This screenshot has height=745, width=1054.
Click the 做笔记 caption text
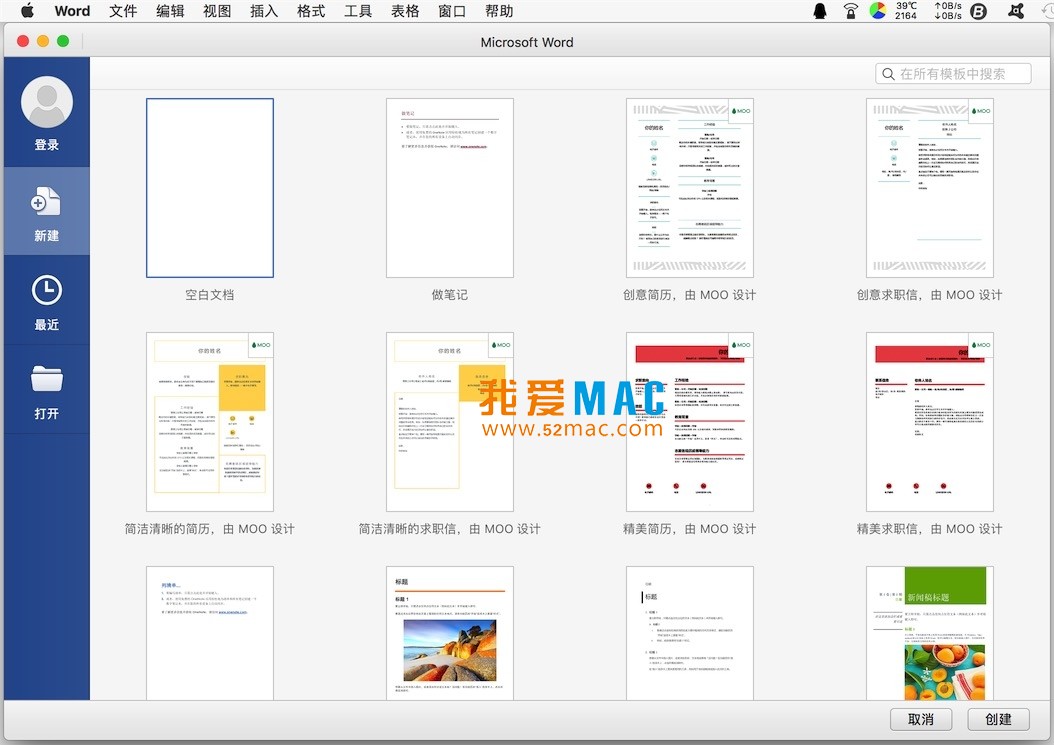(x=450, y=295)
